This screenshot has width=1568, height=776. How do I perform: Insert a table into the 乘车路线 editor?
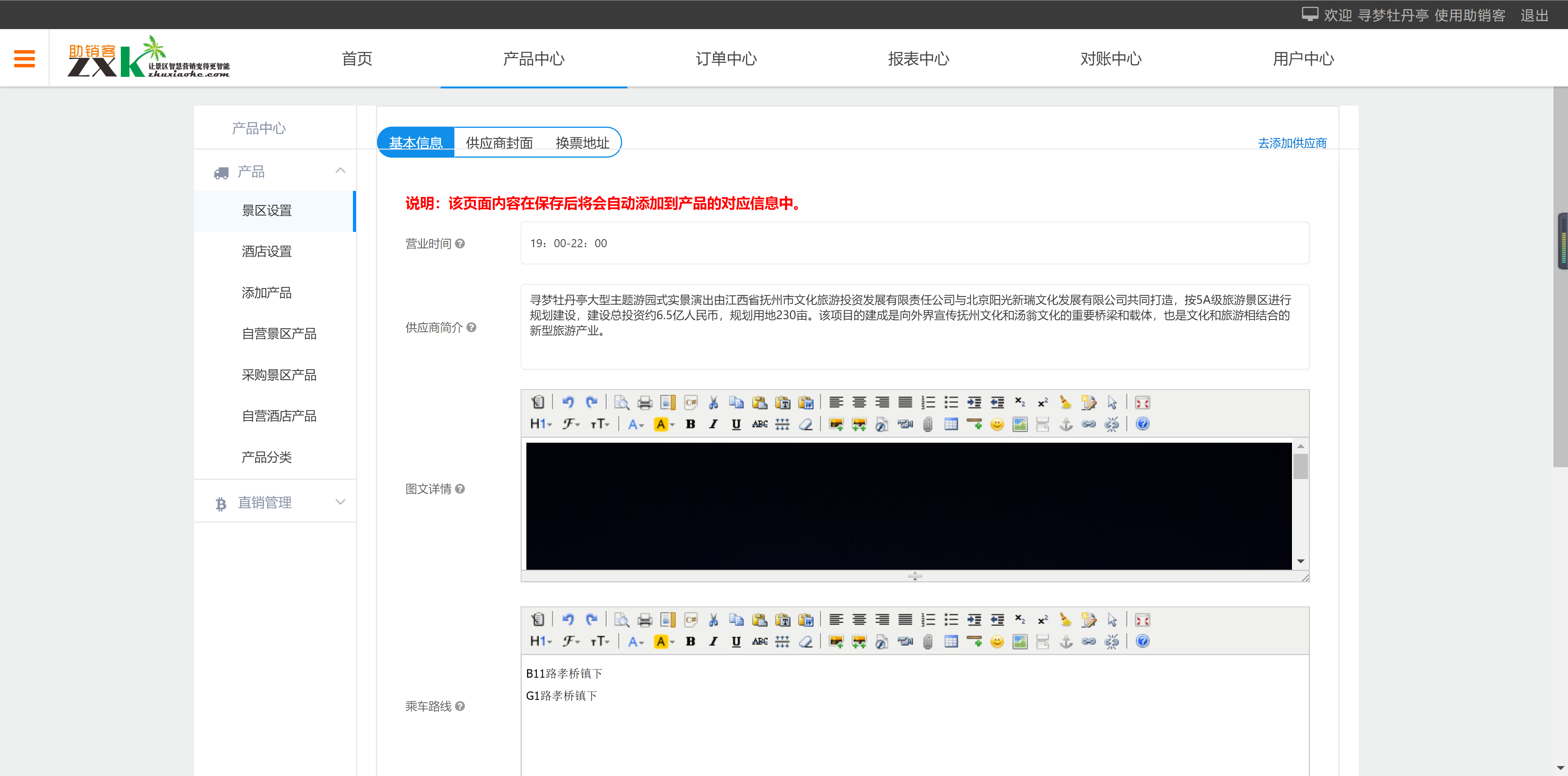(x=951, y=641)
